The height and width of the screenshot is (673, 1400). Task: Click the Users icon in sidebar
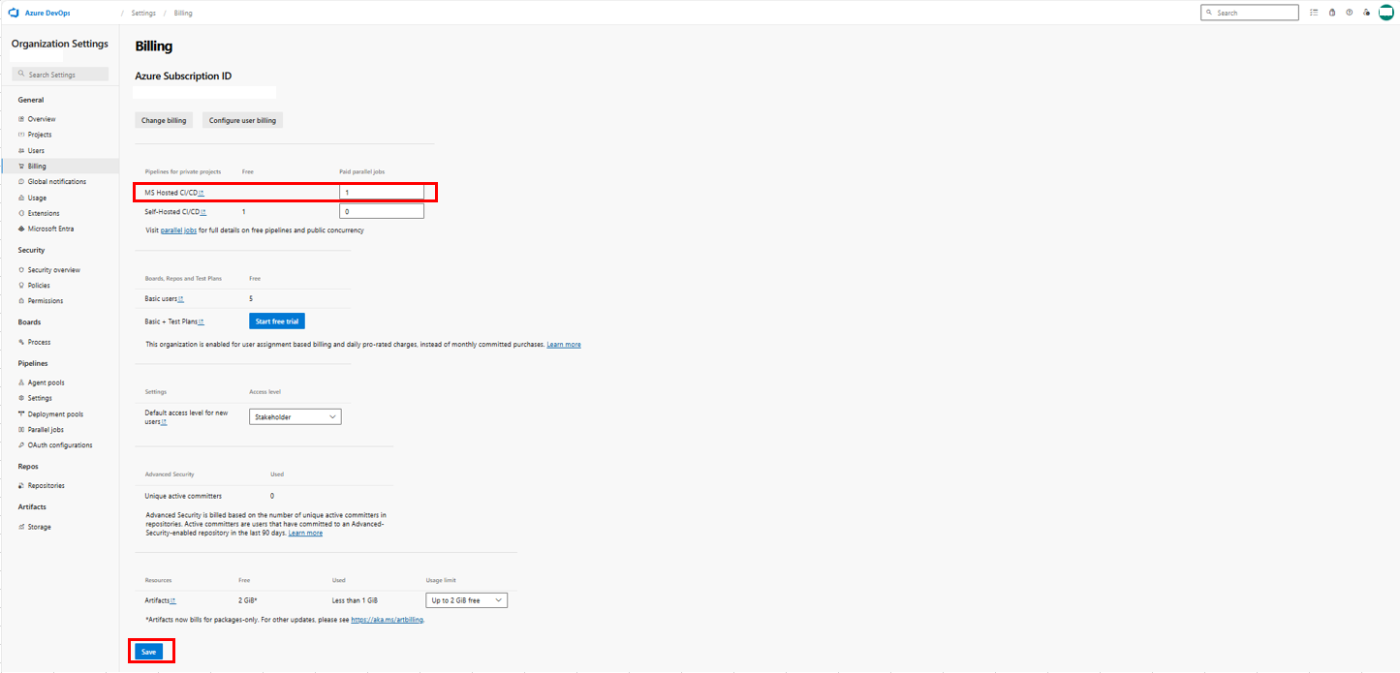[x=21, y=150]
